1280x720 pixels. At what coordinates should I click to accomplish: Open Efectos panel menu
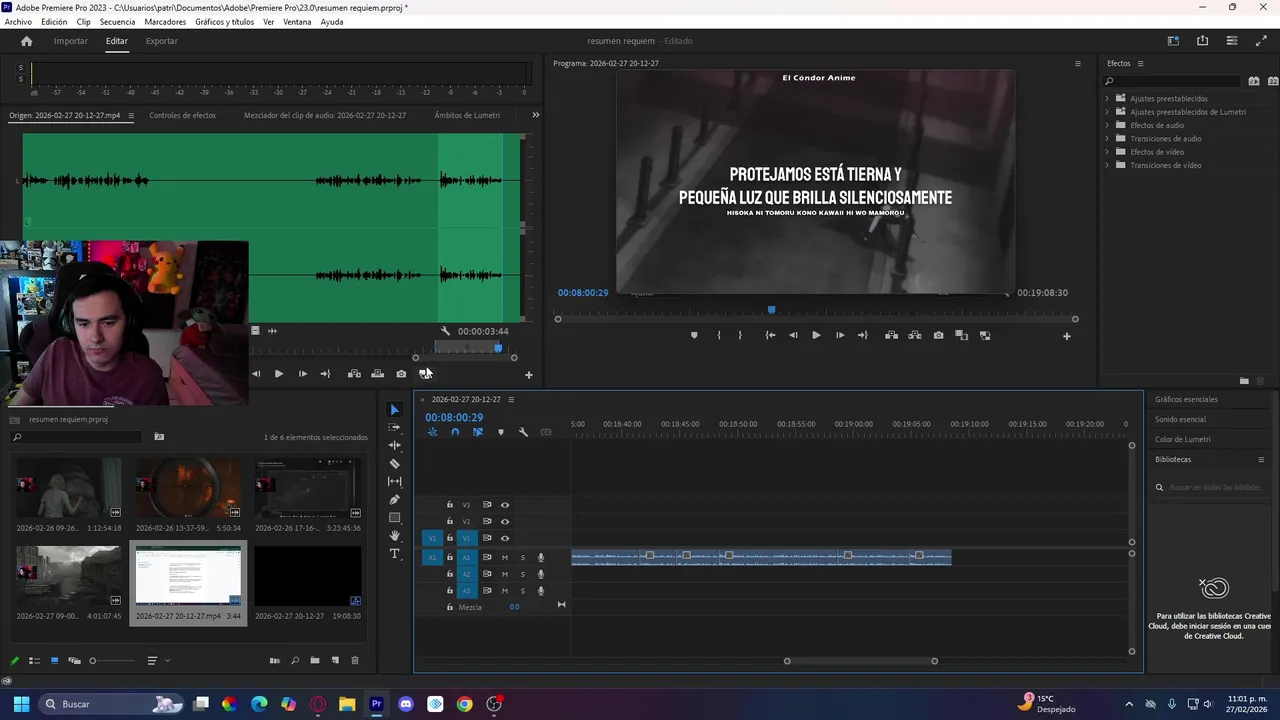click(1140, 63)
